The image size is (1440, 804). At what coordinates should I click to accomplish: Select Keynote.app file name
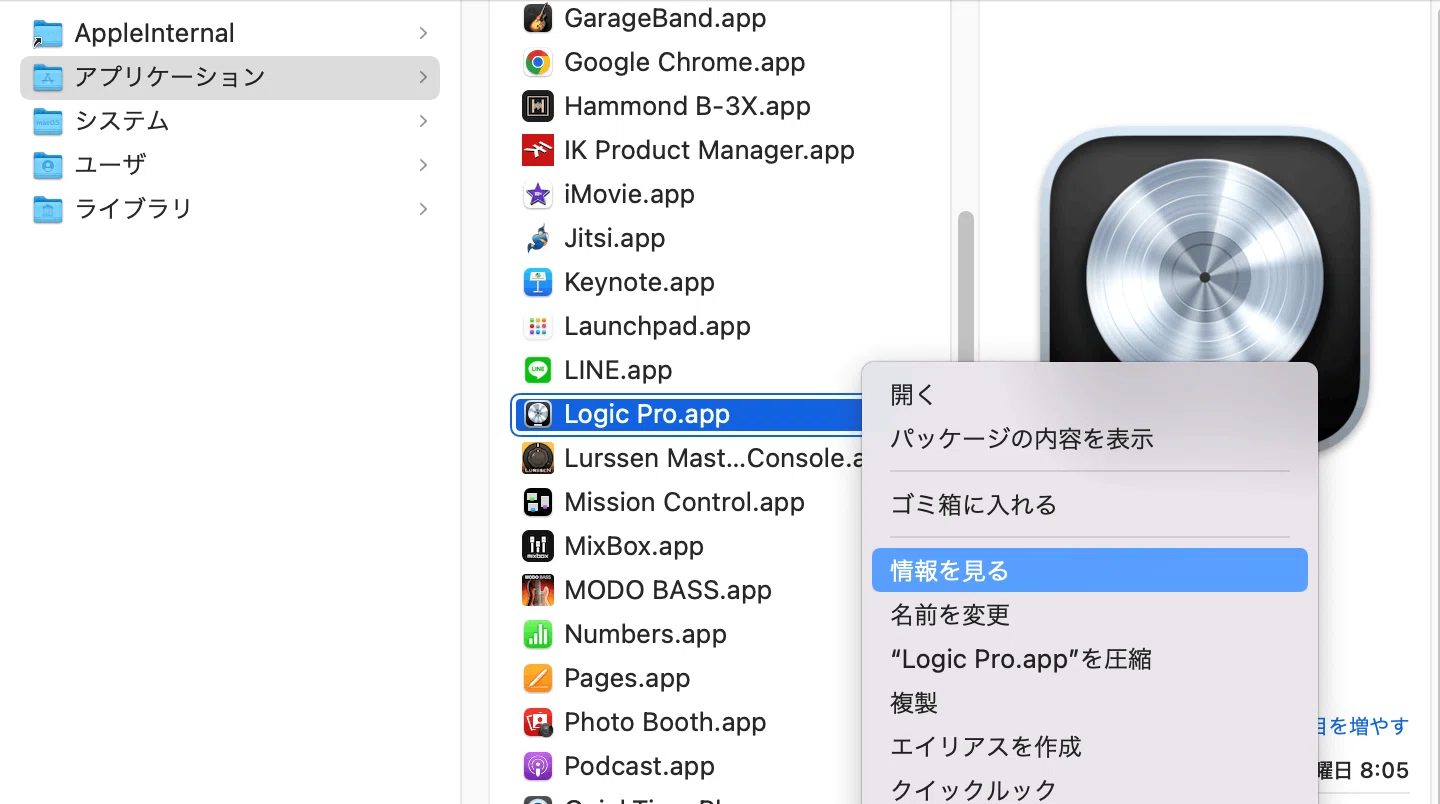[639, 282]
